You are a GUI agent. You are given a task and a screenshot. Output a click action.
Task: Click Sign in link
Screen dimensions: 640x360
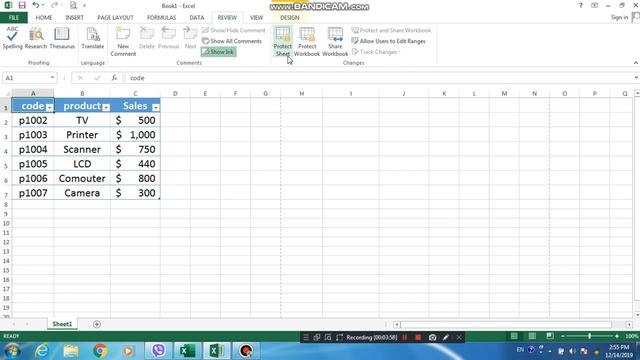click(x=619, y=17)
